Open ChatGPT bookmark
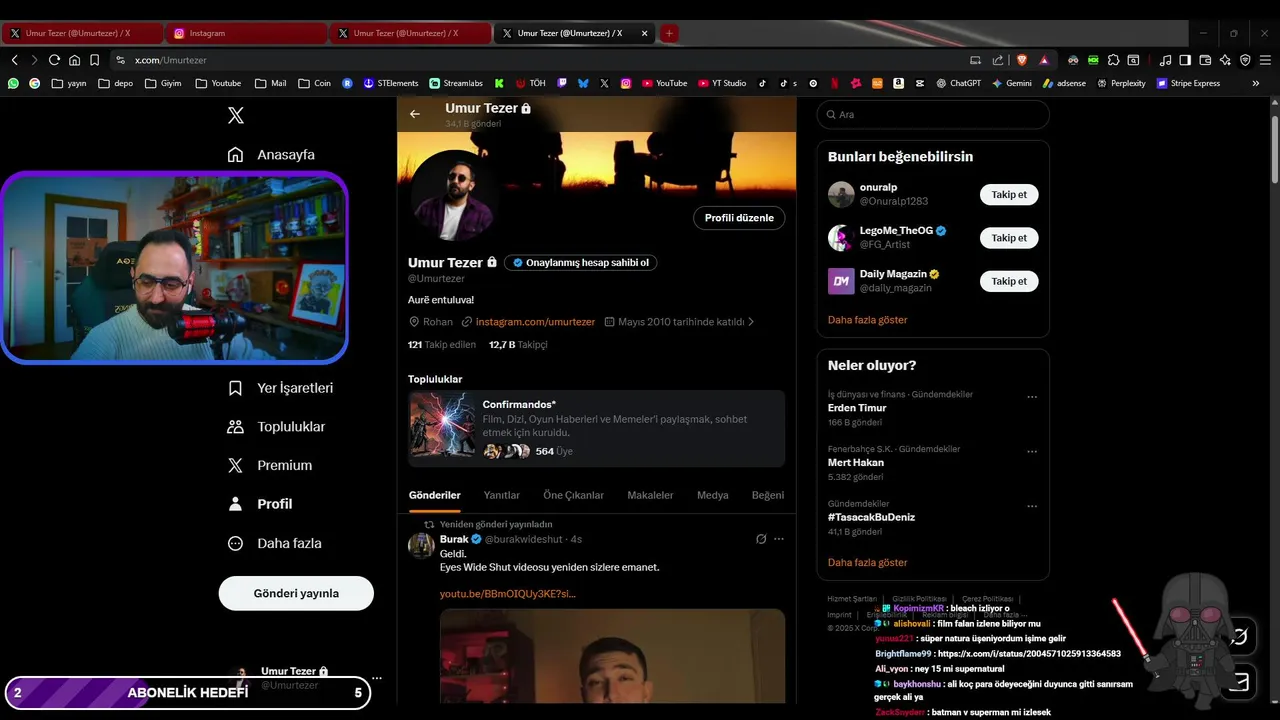Viewport: 1280px width, 720px height. coord(958,83)
